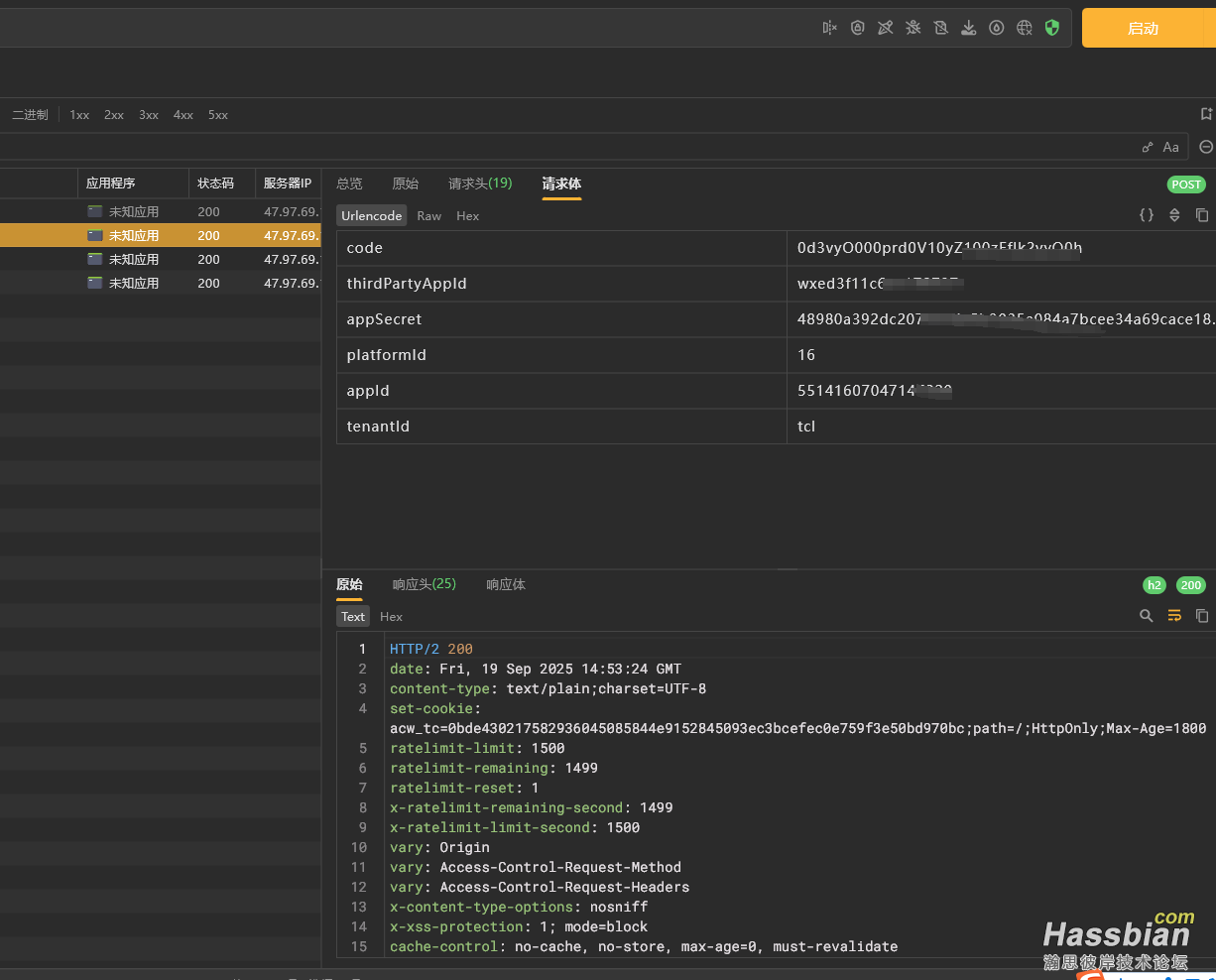Viewport: 1216px width, 980px height.
Task: Copy the response with the copy icon
Action: point(1202,616)
